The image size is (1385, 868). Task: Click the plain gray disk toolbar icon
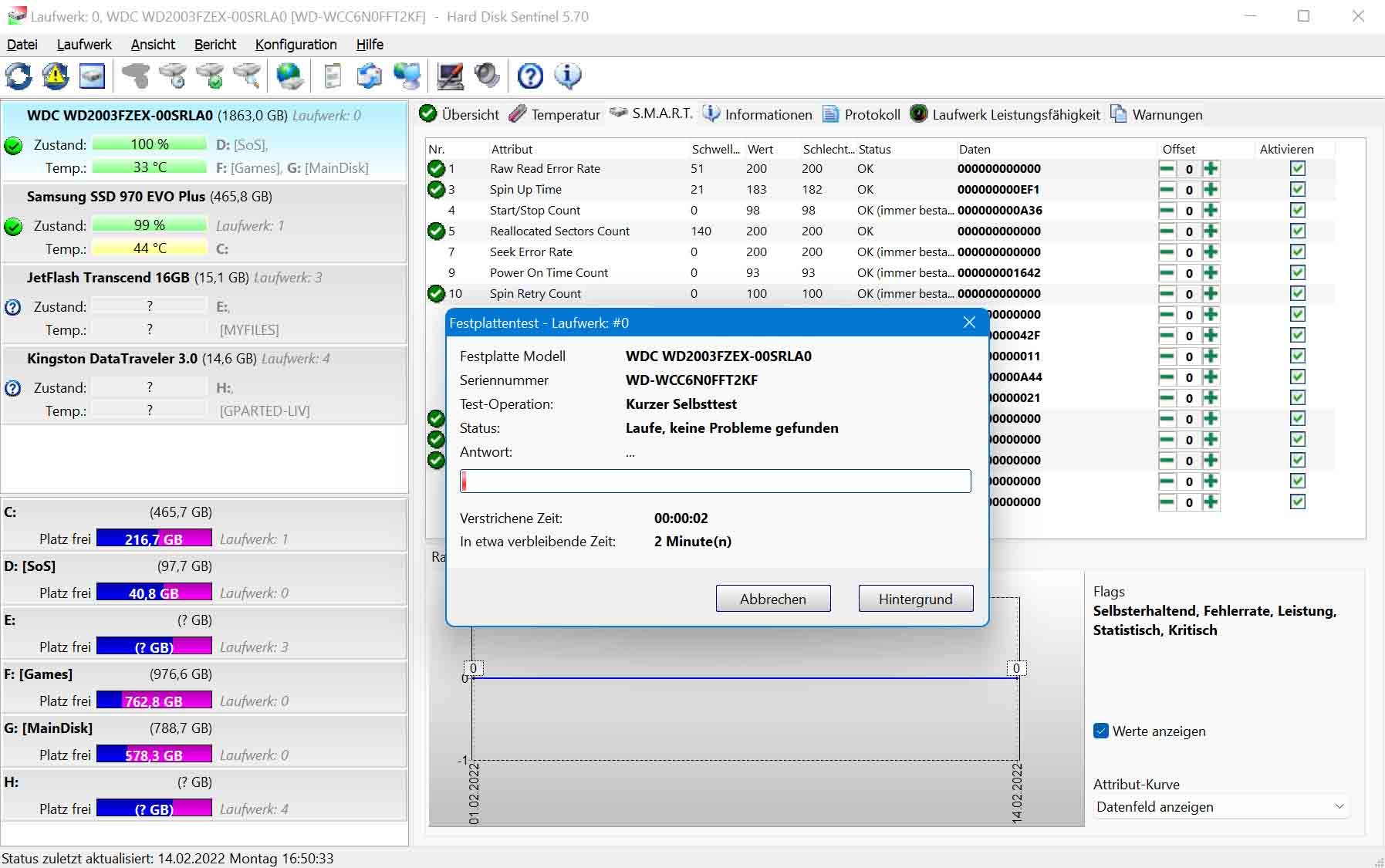click(x=136, y=76)
